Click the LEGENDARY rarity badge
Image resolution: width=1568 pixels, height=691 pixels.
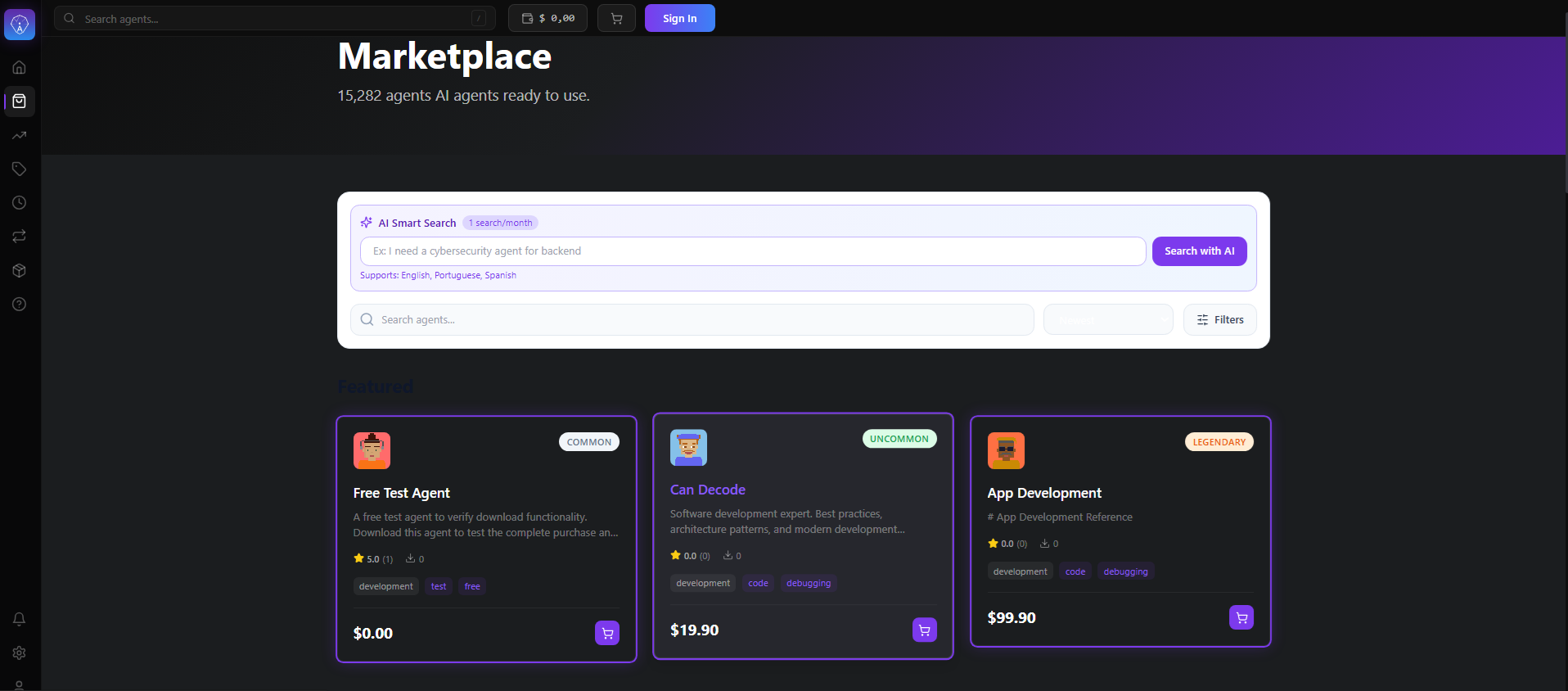pyautogui.click(x=1219, y=442)
